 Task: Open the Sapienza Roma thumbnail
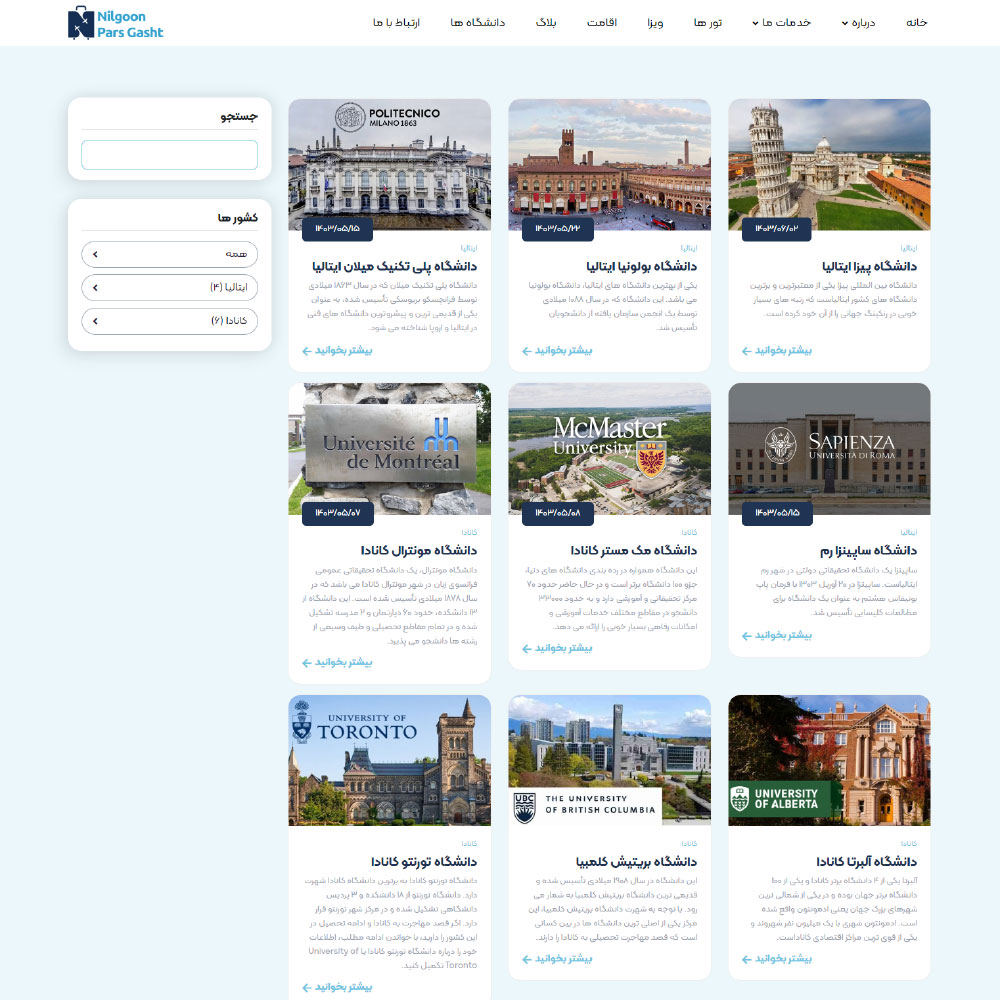[x=829, y=449]
